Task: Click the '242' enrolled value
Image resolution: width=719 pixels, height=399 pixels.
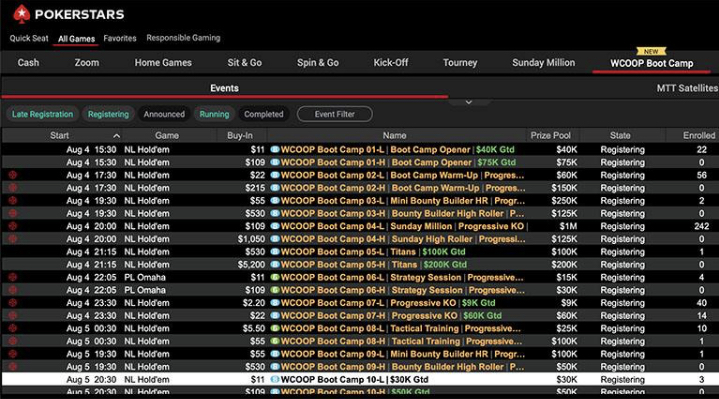Action: [x=702, y=226]
